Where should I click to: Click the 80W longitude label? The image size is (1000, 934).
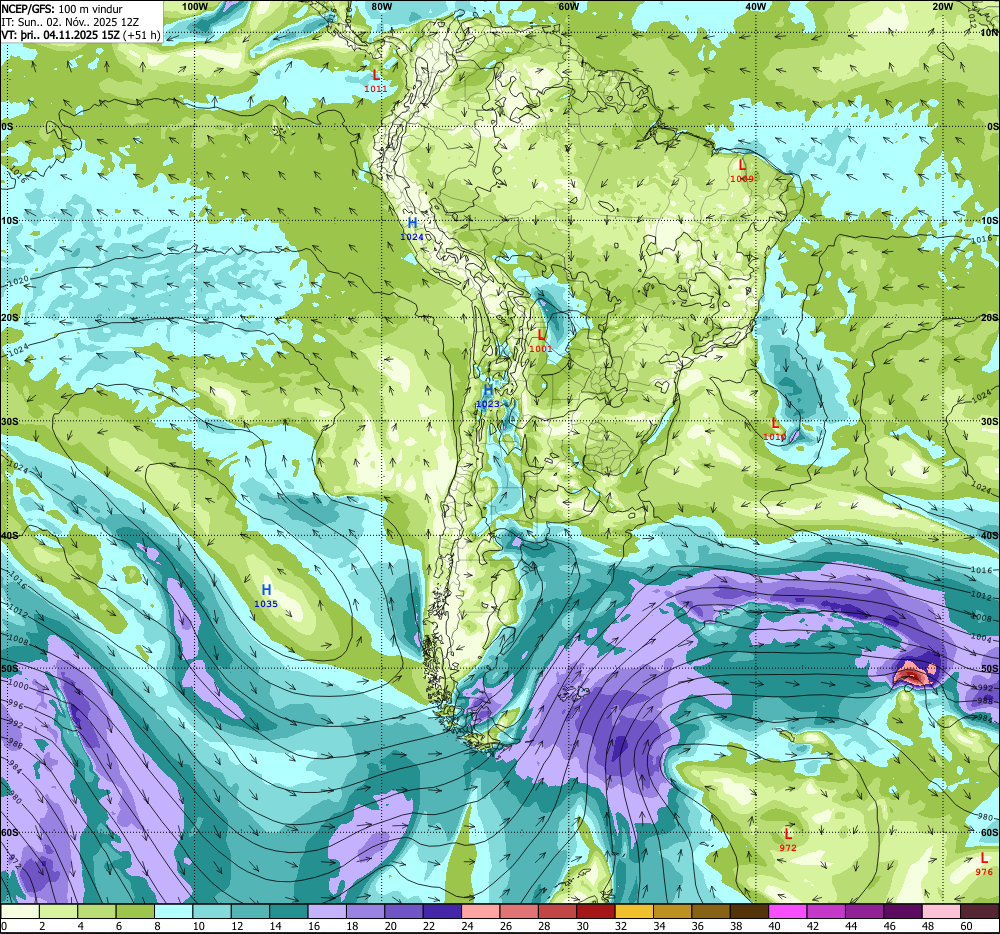[381, 6]
